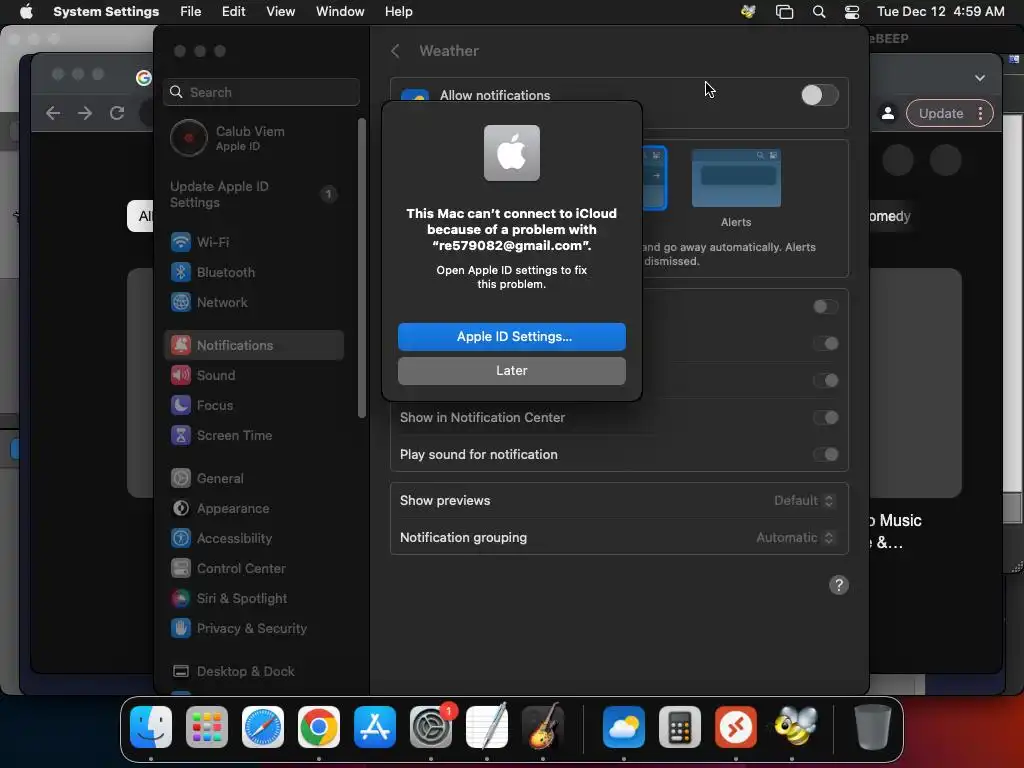This screenshot has height=768, width=1024.
Task: Open App Store from the Dock
Action: (x=375, y=727)
